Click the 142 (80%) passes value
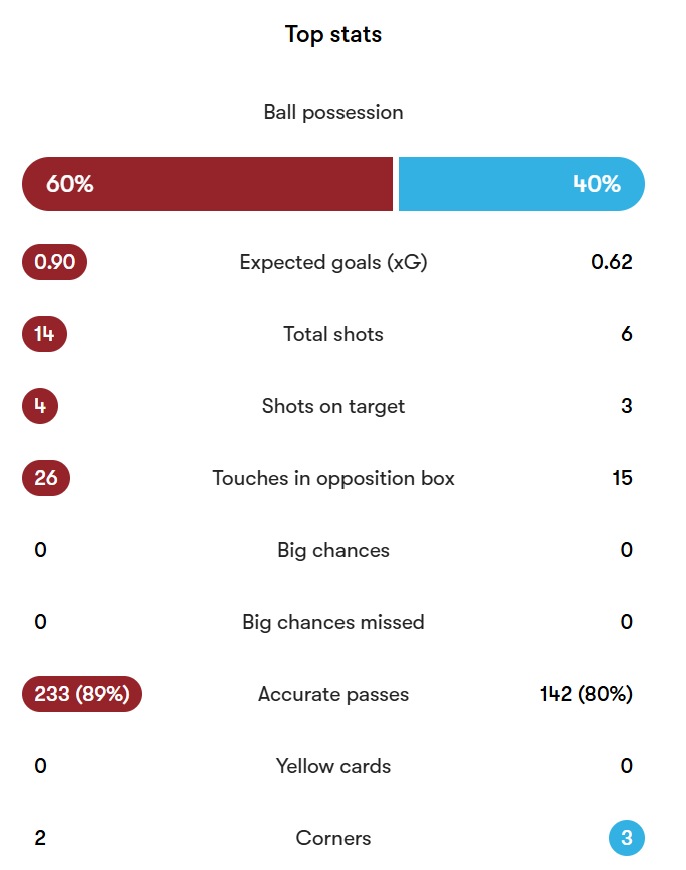This screenshot has width=686, height=870. [586, 694]
